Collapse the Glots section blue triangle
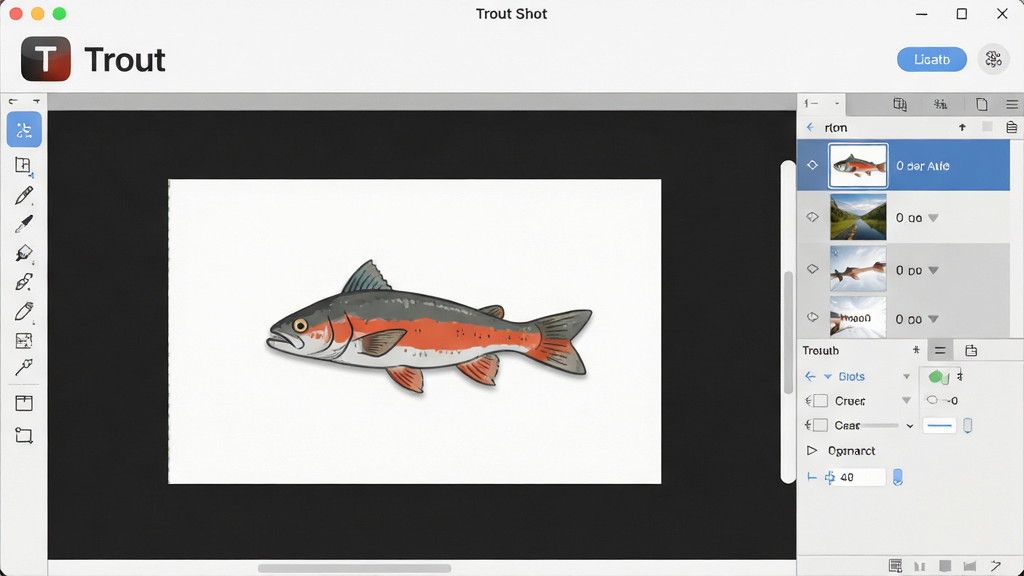Image resolution: width=1024 pixels, height=576 pixels. coord(827,377)
